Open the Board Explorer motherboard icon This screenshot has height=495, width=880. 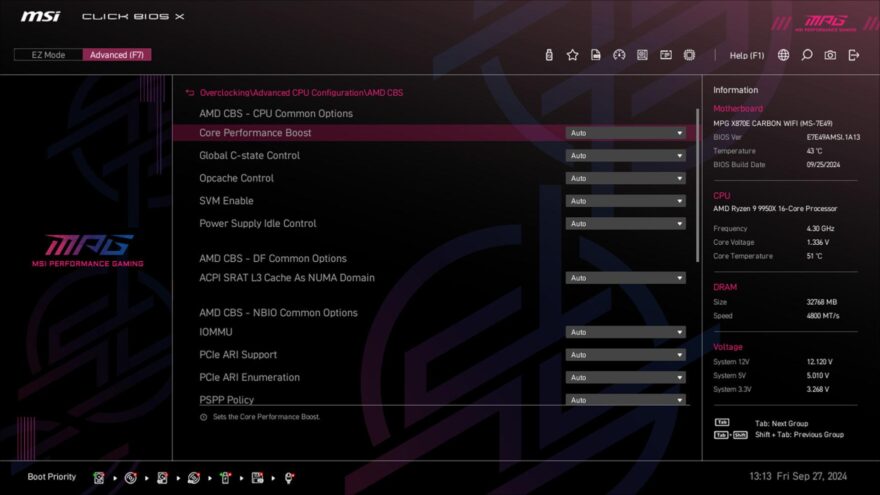coord(643,54)
